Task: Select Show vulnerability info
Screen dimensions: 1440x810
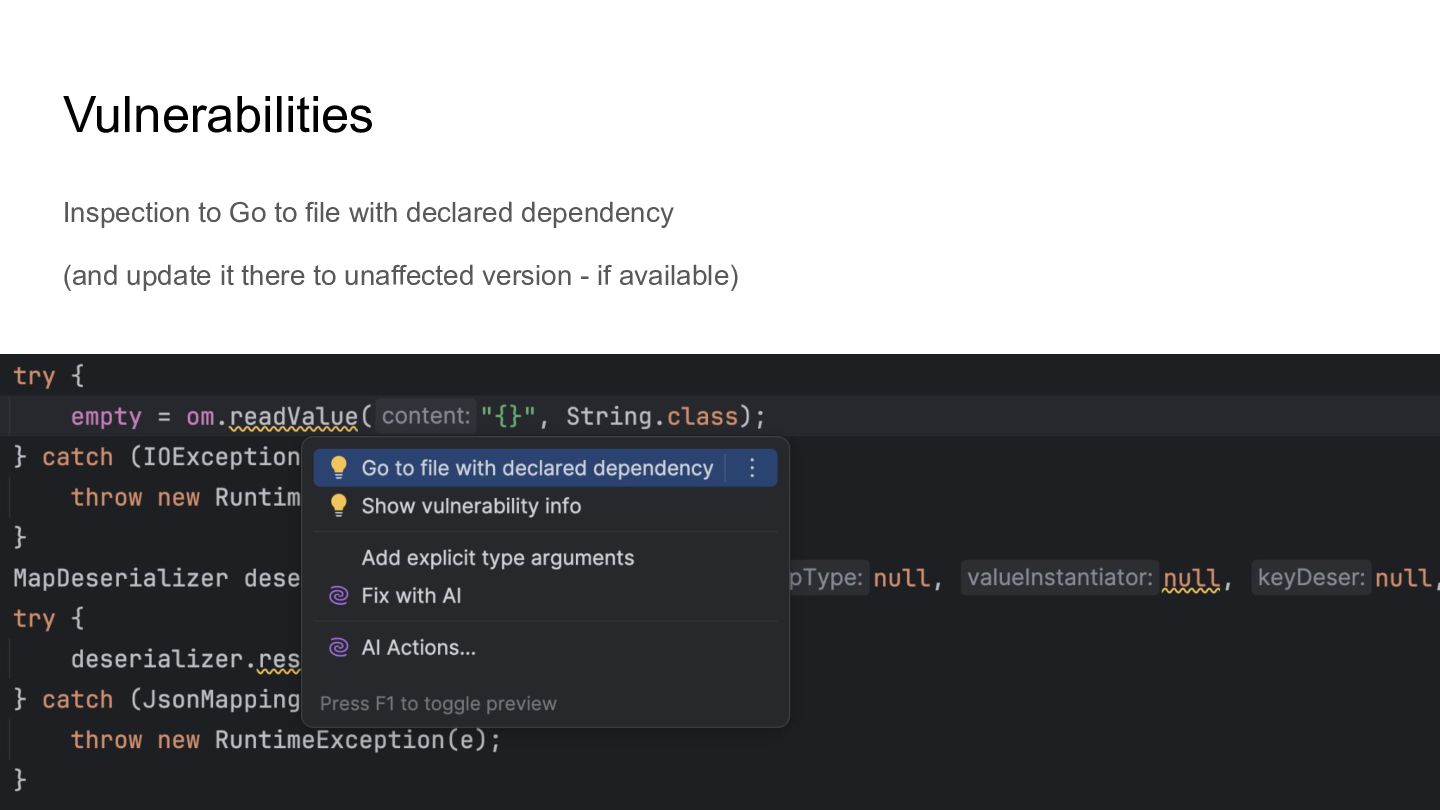Action: (471, 506)
